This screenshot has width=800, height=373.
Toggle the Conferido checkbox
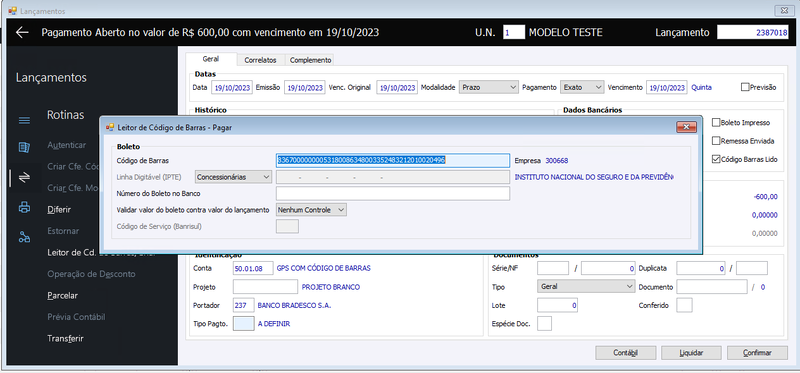684,306
